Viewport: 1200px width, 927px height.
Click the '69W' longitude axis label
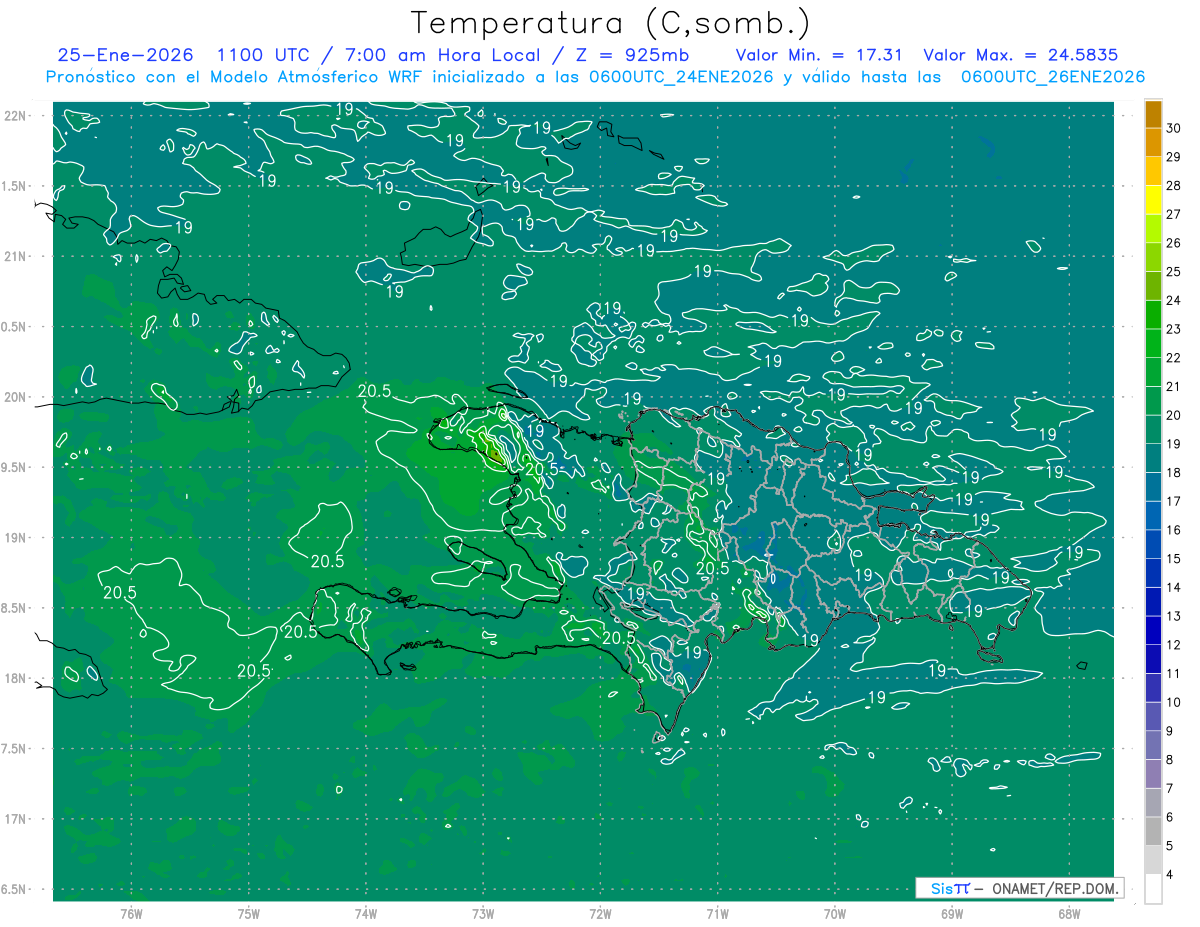[952, 914]
